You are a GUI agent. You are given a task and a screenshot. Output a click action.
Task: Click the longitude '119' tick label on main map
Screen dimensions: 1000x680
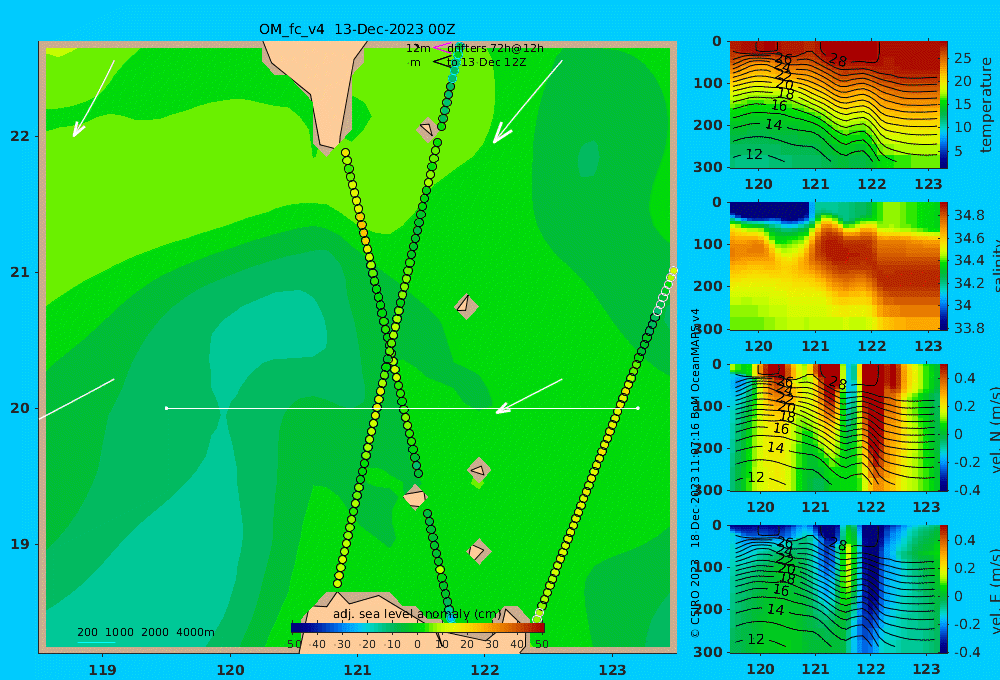pyautogui.click(x=102, y=670)
